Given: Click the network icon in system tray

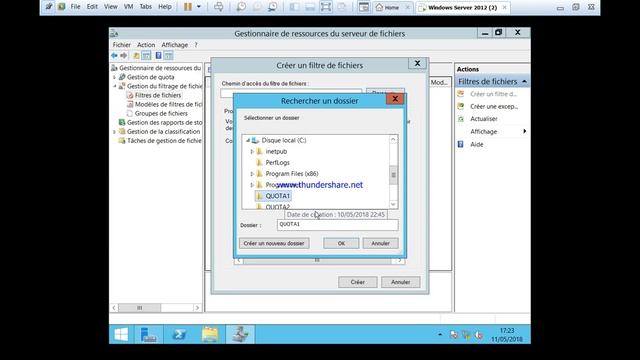Looking at the screenshot, I should pyautogui.click(x=466, y=335).
